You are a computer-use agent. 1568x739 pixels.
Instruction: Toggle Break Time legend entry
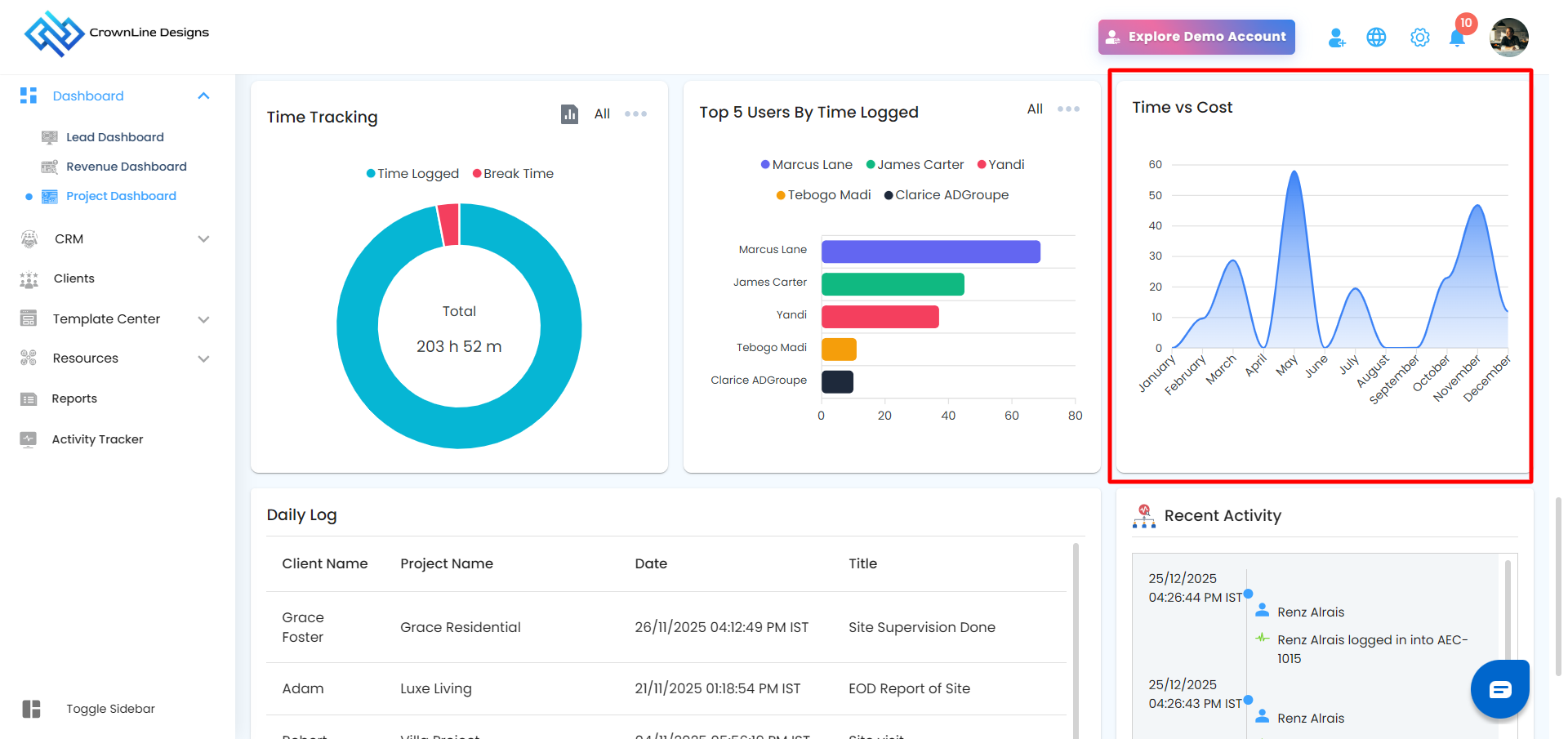(514, 174)
